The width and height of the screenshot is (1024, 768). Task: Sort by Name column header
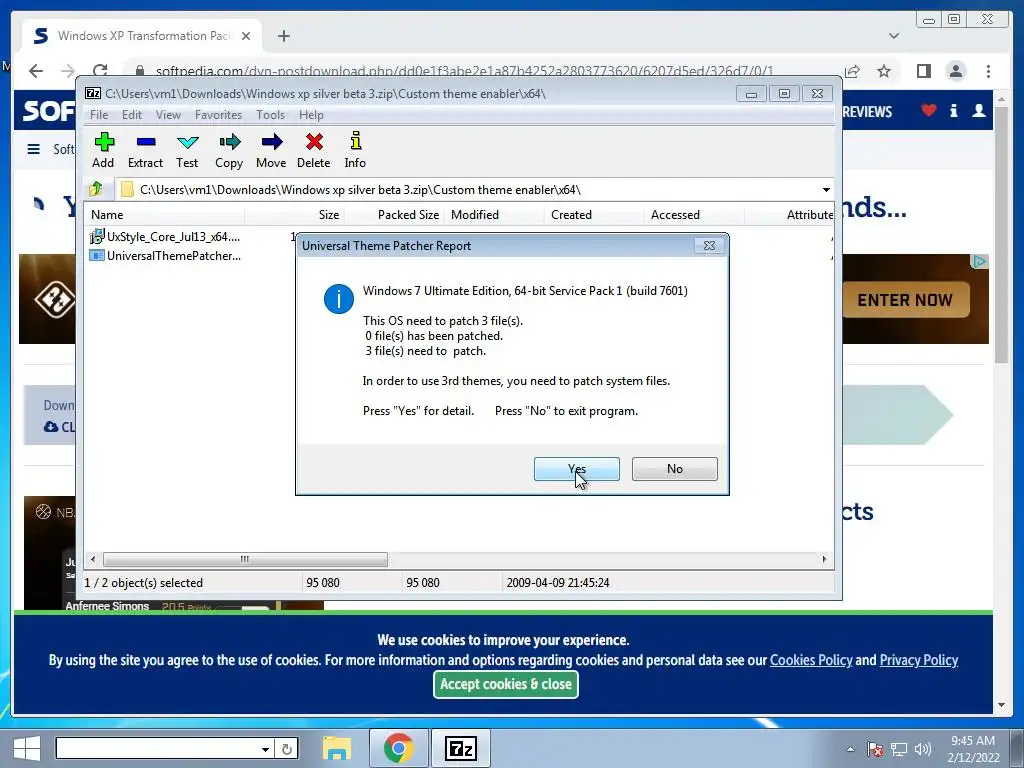[x=165, y=215]
